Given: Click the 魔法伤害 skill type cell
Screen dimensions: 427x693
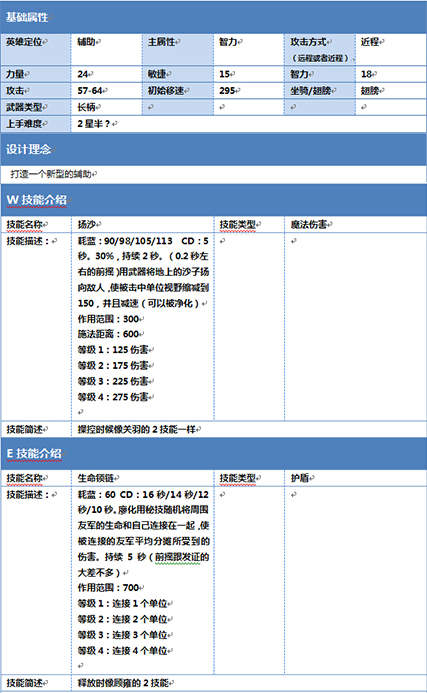Looking at the screenshot, I should click(355, 225).
